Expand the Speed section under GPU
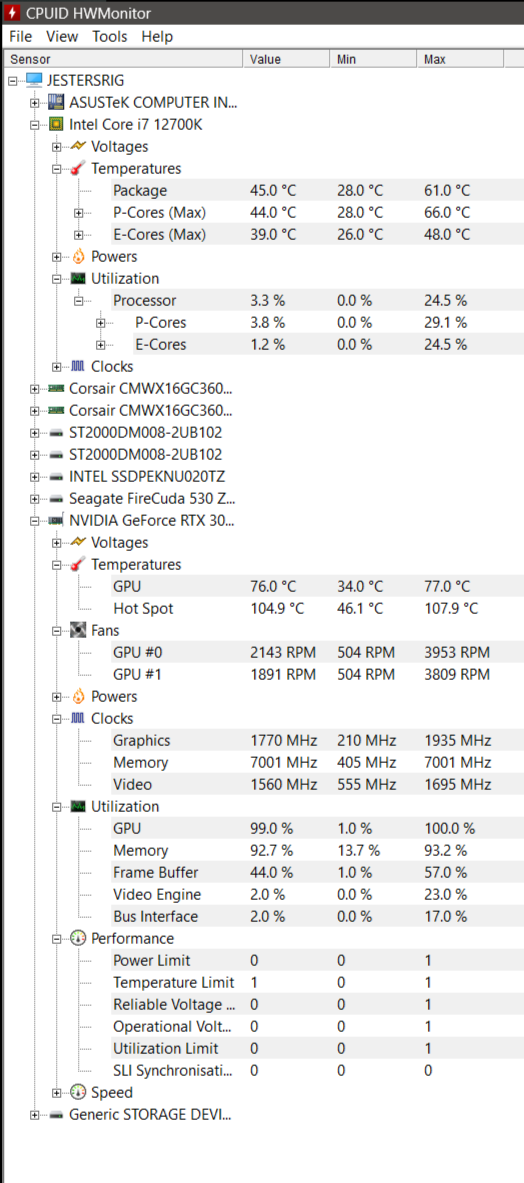Viewport: 524px width, 1183px height. (57, 1092)
